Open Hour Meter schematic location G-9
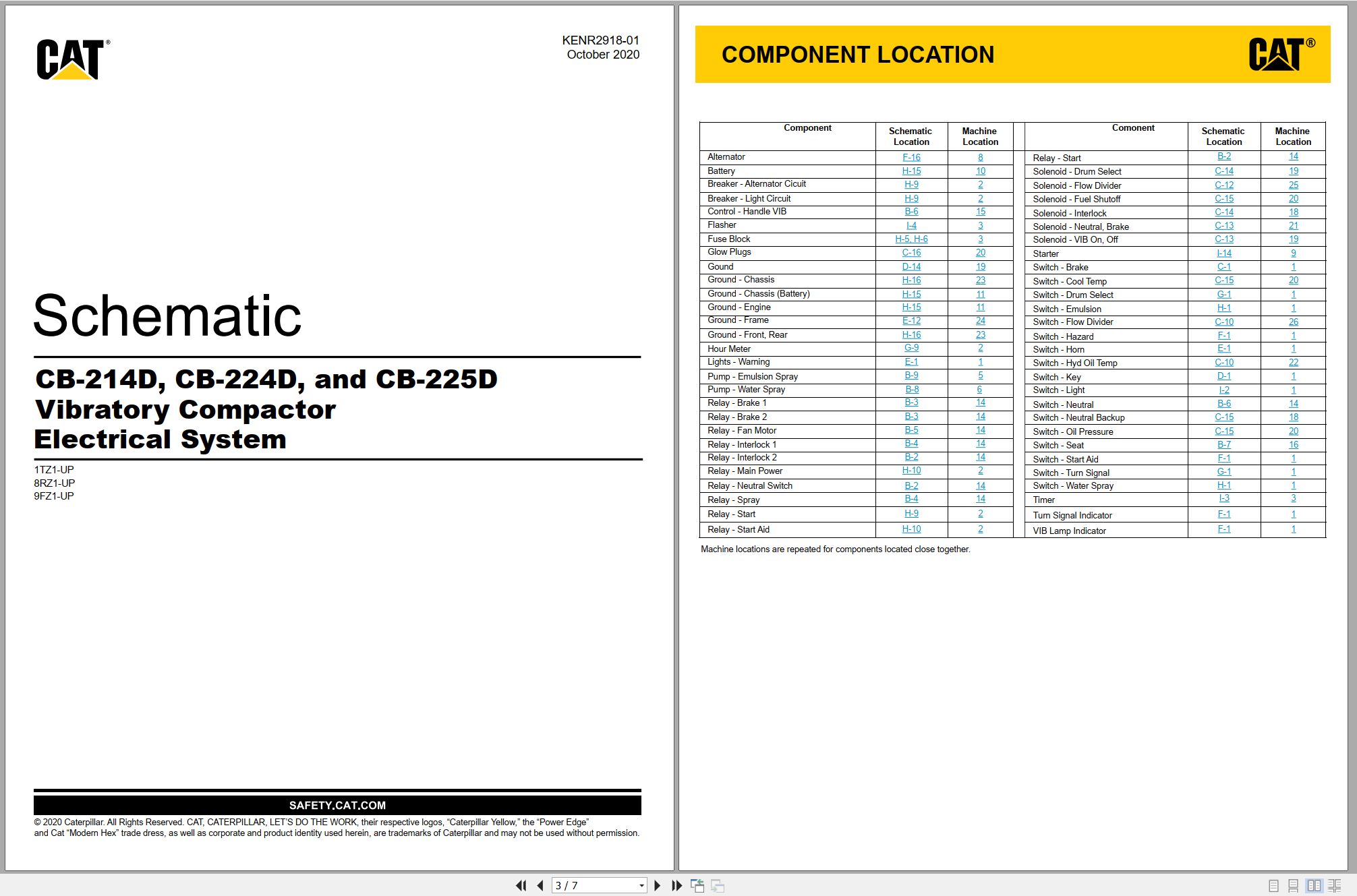This screenshot has width=1357, height=896. tap(911, 348)
